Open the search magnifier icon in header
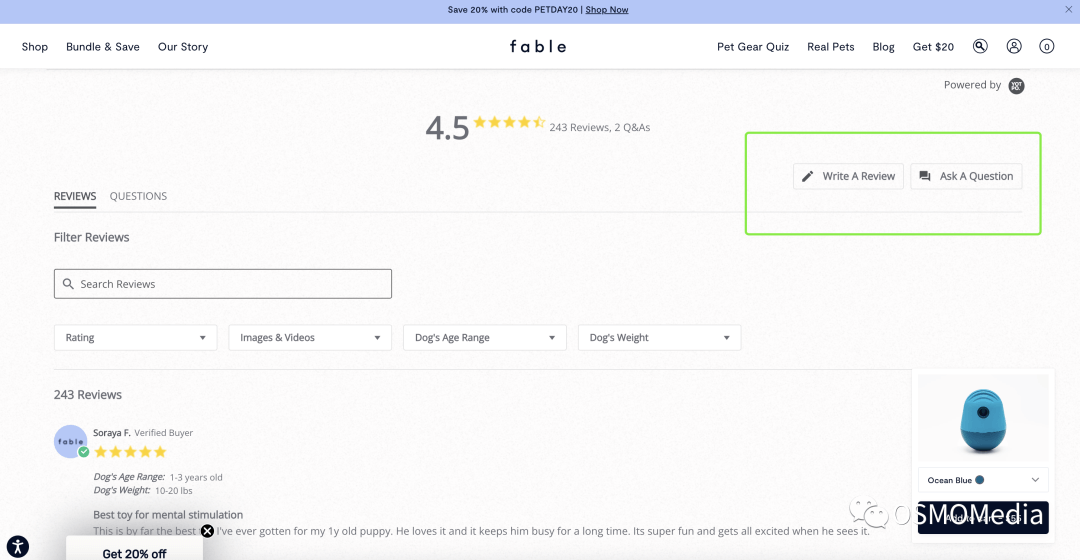This screenshot has width=1080, height=560. pyautogui.click(x=979, y=46)
